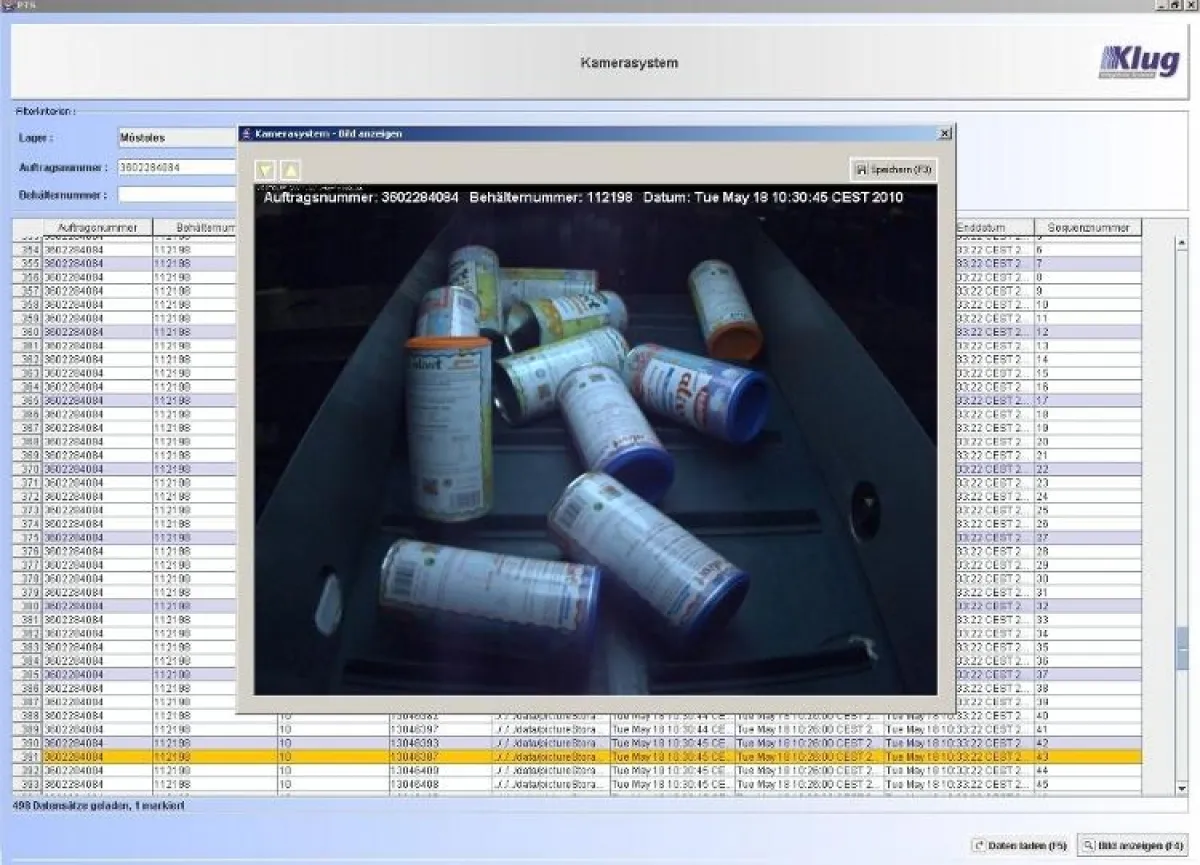
Task: Click the Klug company logo
Action: pos(1139,62)
